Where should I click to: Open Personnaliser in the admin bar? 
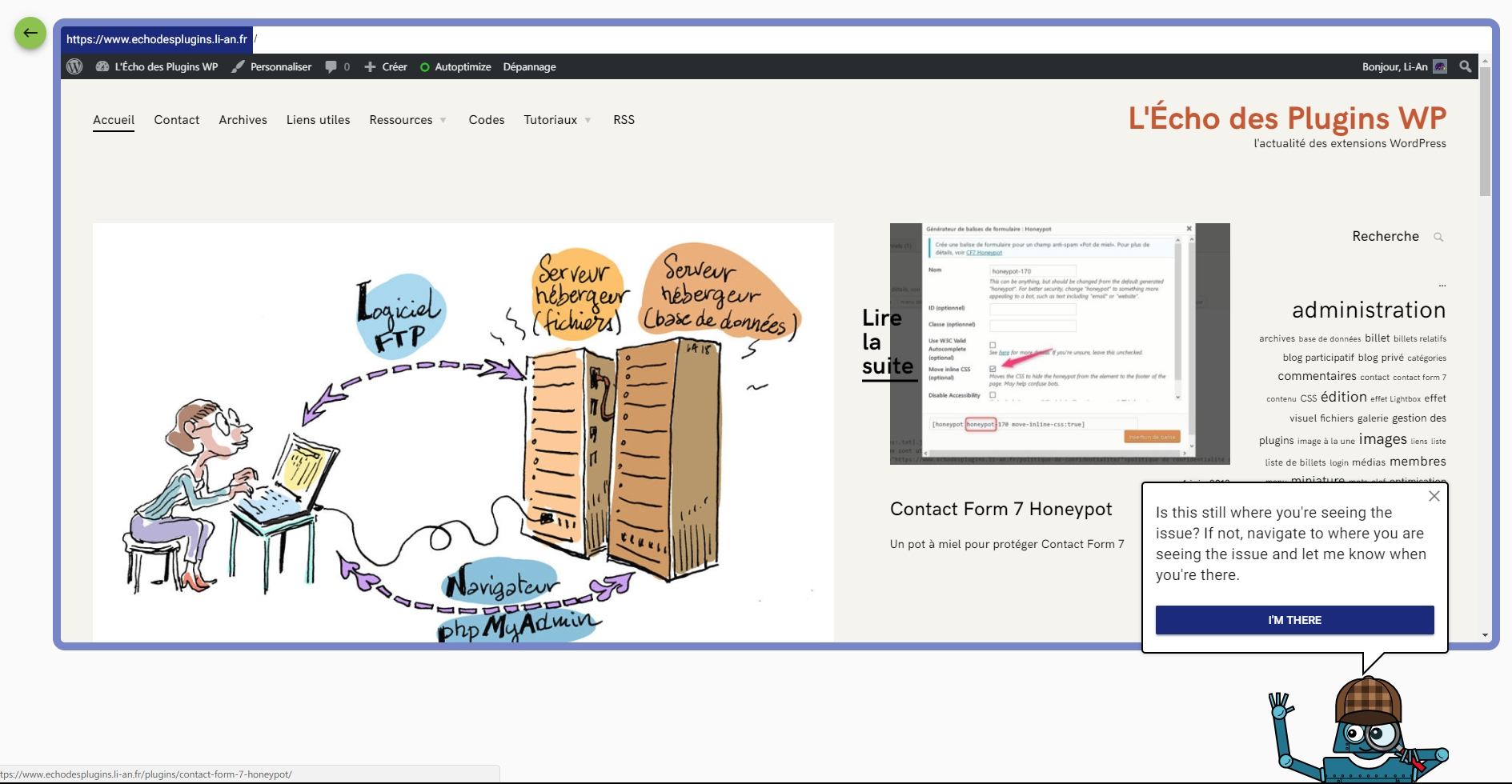[x=271, y=66]
